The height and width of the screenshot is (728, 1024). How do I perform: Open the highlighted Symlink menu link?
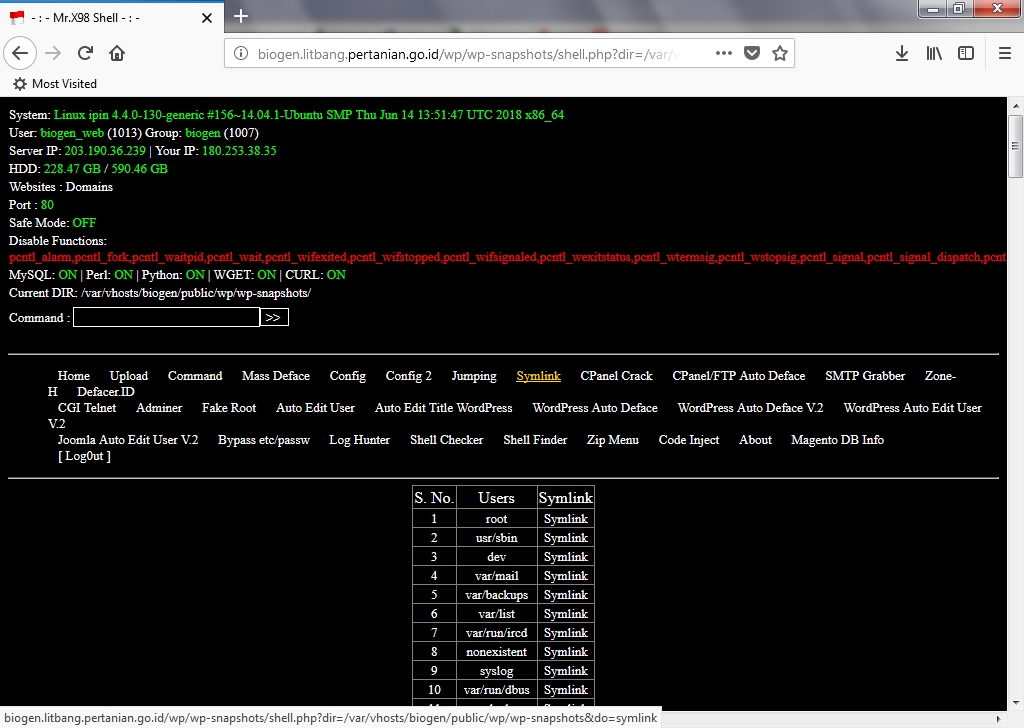pyautogui.click(x=538, y=376)
